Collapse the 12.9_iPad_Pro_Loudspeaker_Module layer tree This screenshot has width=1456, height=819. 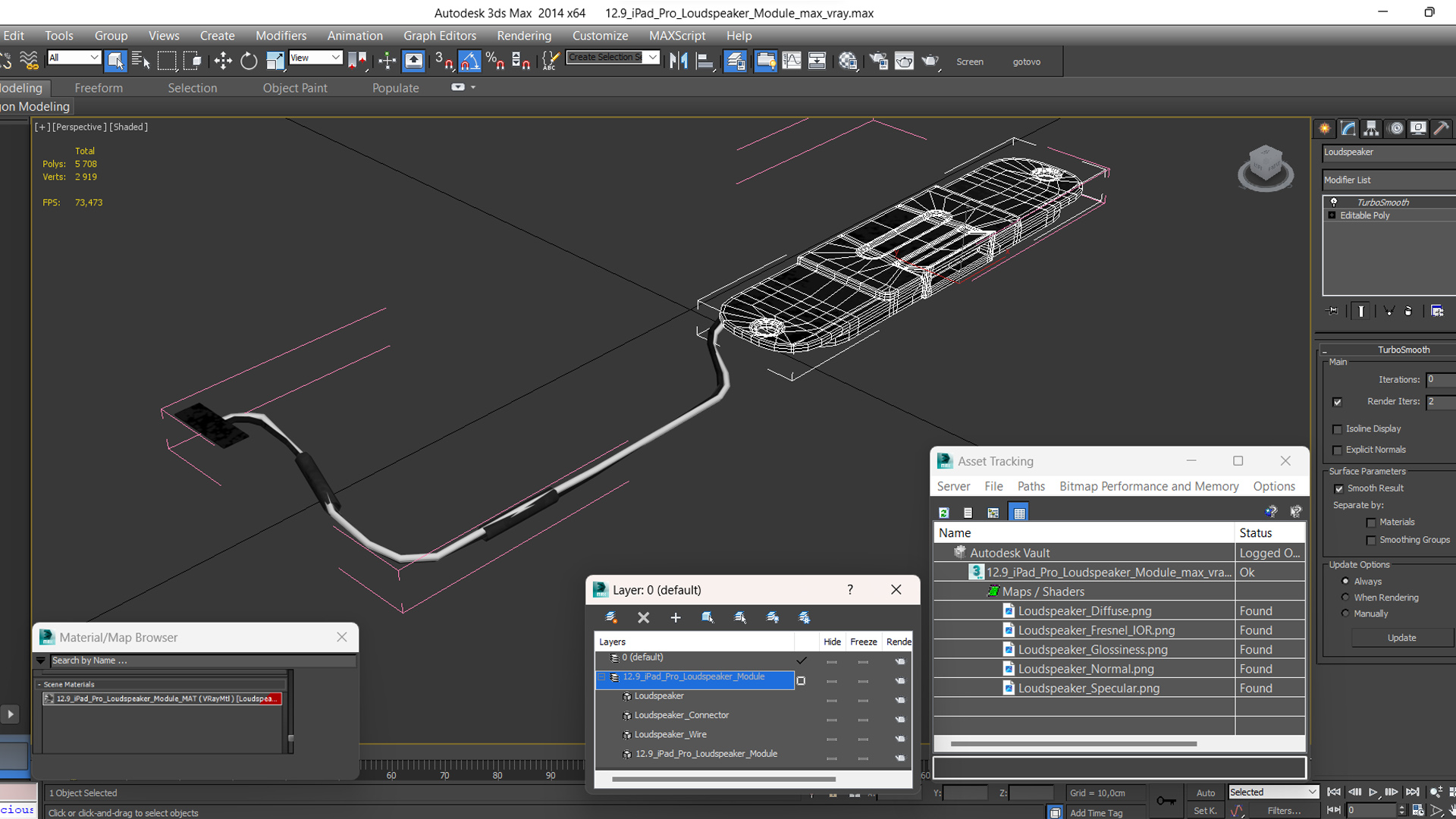click(602, 677)
